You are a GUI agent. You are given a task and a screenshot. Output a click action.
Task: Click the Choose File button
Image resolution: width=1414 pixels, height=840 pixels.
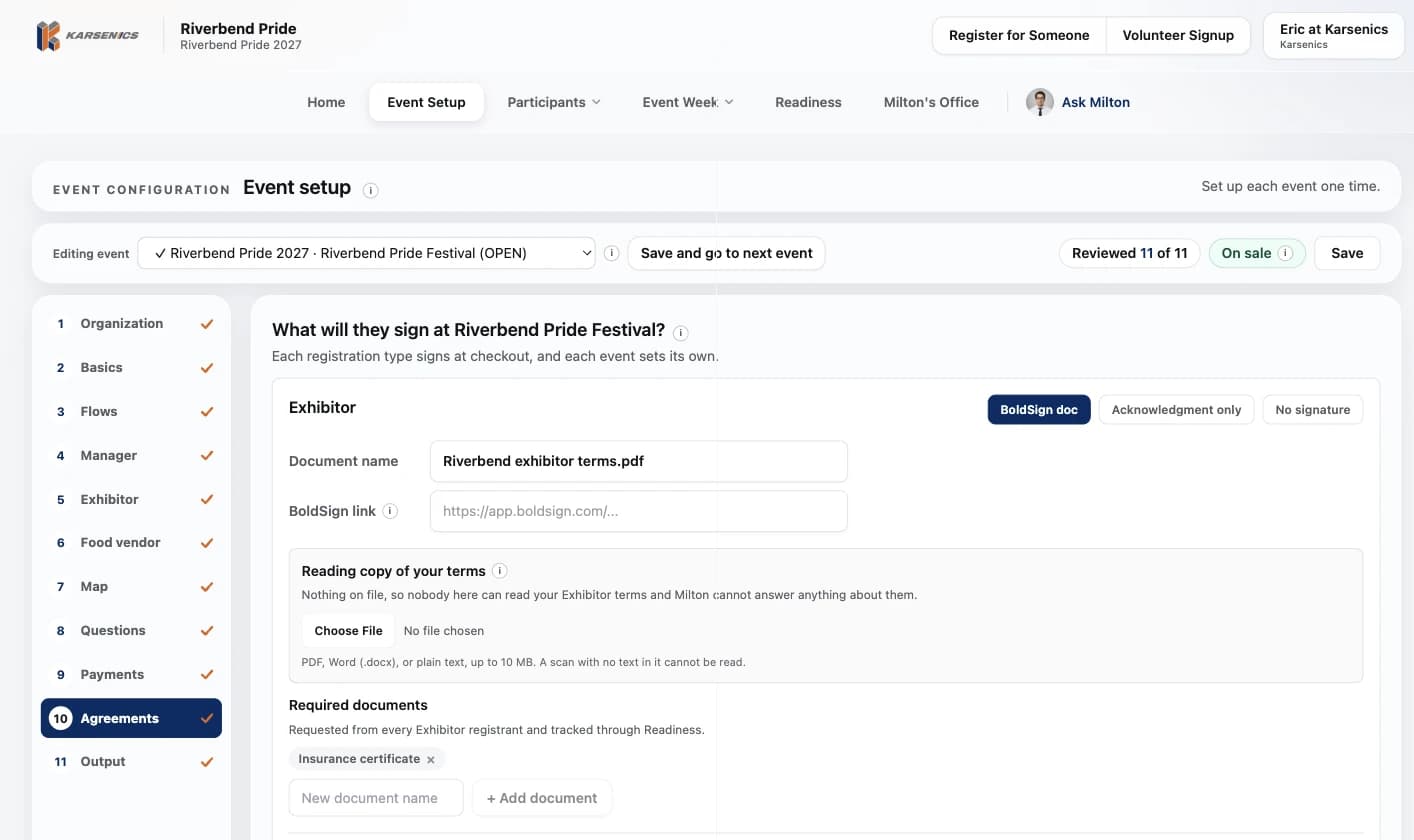348,631
